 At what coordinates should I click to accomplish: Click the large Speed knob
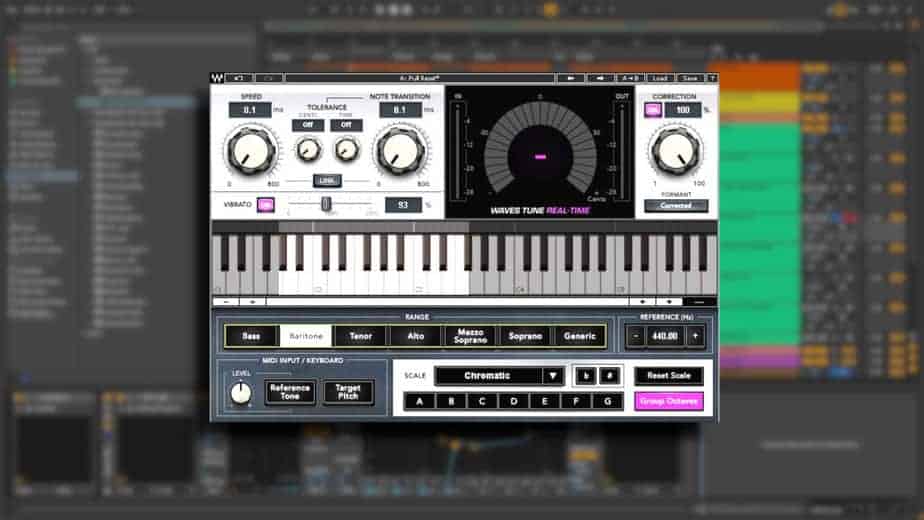click(251, 151)
